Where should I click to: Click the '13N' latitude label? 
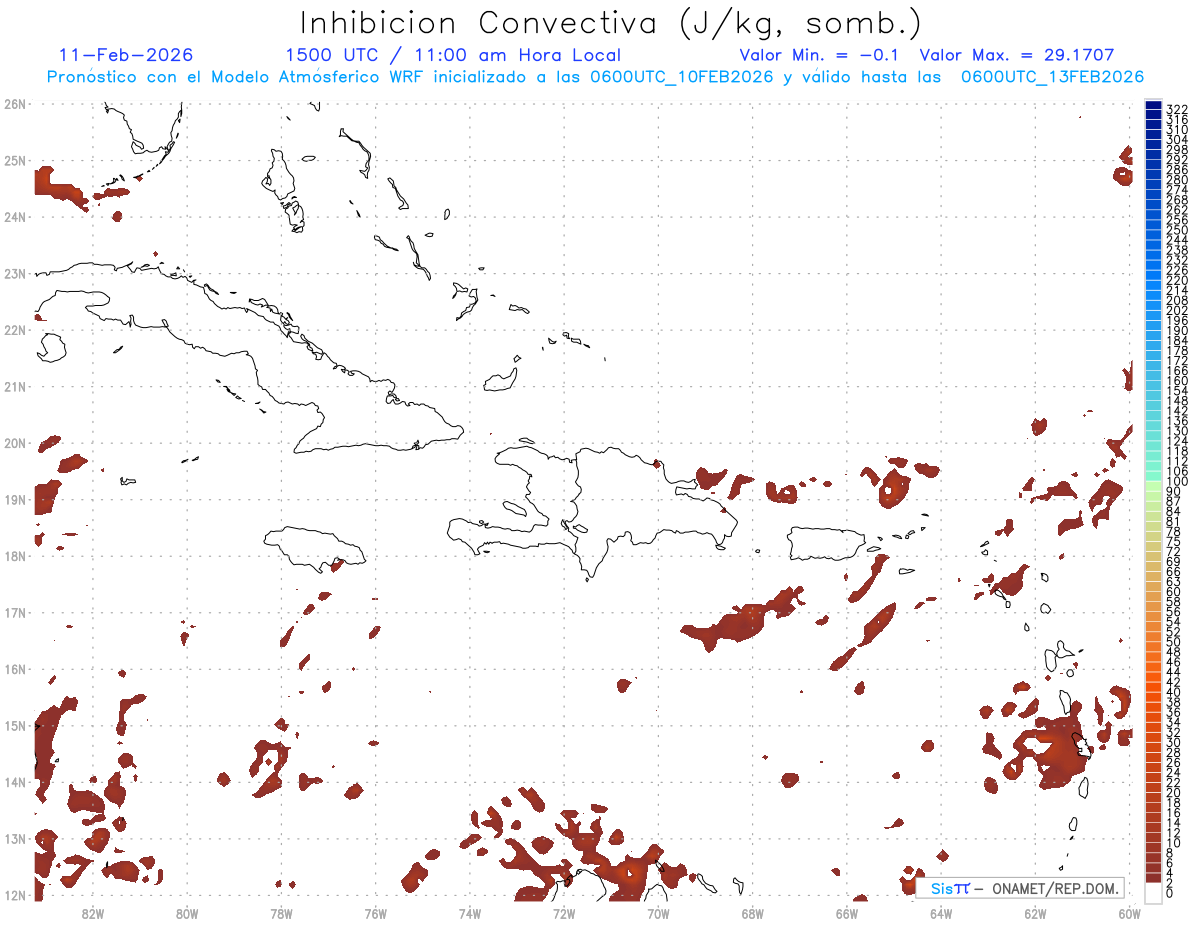[15, 838]
